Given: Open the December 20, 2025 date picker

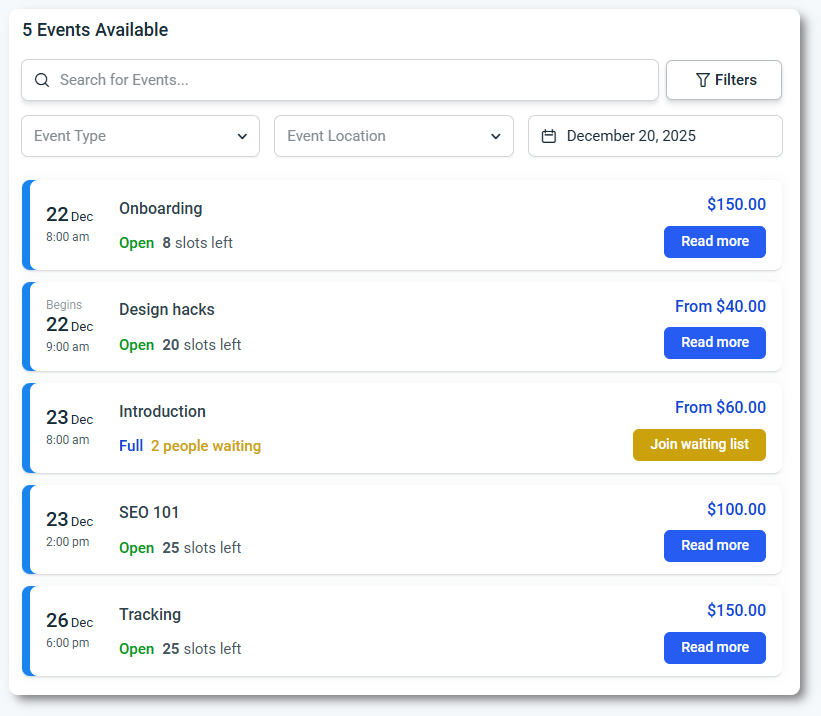Looking at the screenshot, I should 655,136.
